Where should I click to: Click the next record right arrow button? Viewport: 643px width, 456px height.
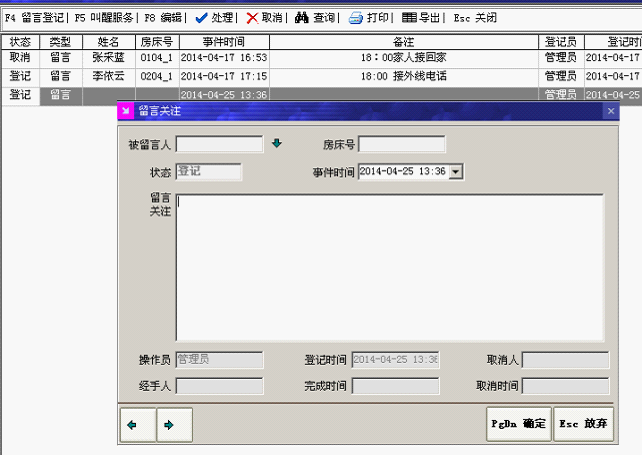[174, 425]
